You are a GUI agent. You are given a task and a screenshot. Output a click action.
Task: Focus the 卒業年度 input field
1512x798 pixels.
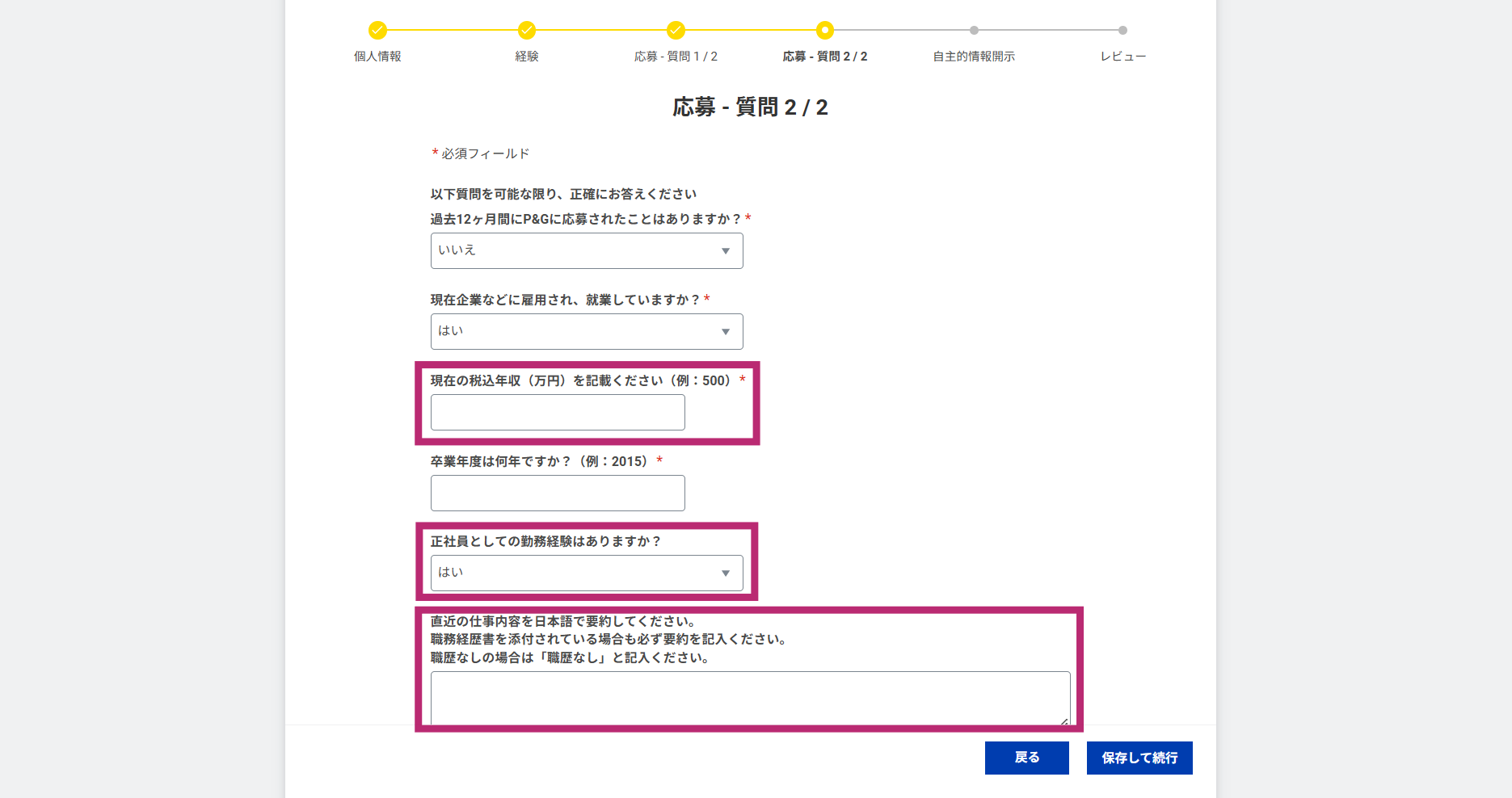coord(558,493)
